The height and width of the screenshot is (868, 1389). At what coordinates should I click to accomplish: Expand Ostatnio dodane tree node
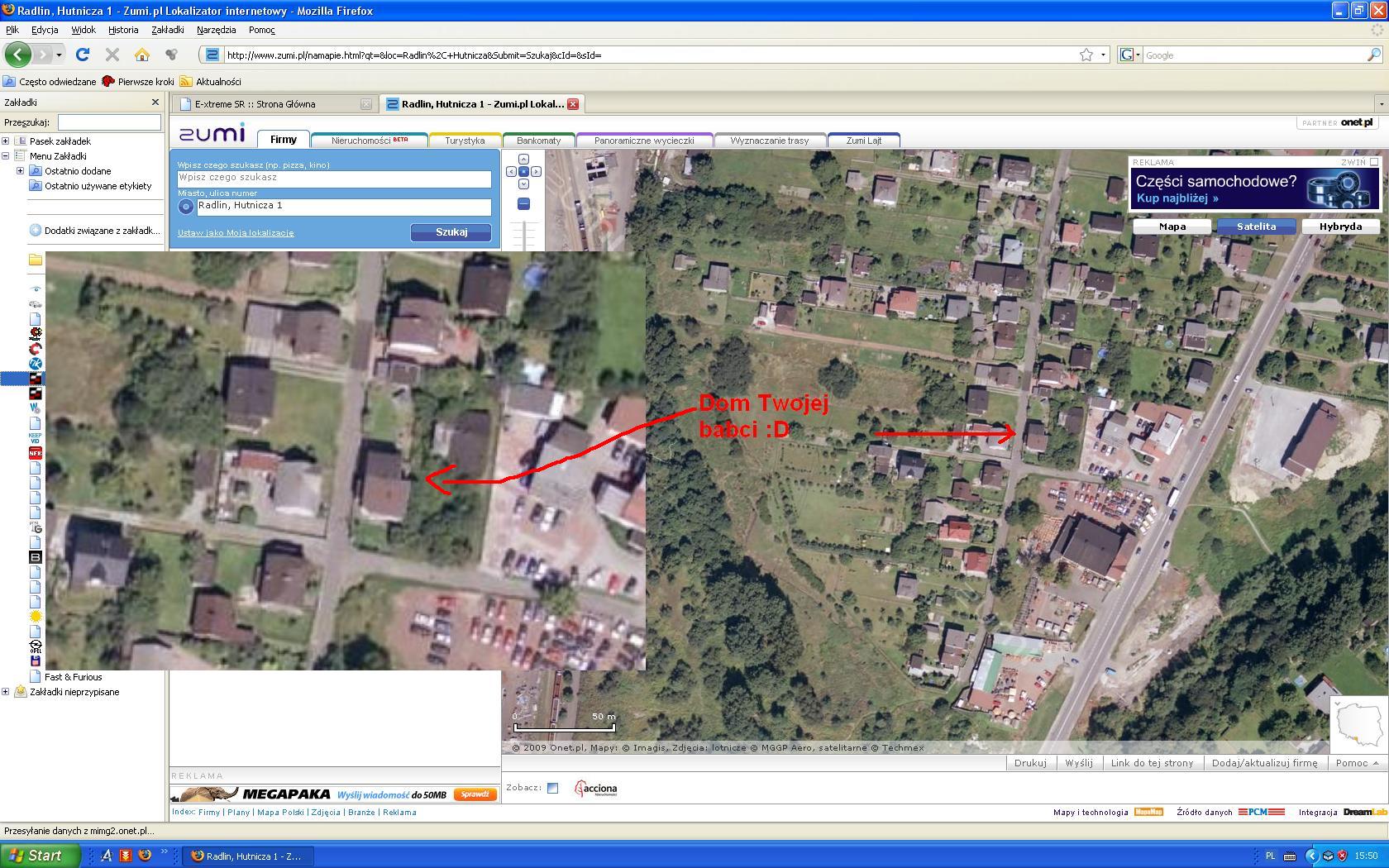click(21, 171)
